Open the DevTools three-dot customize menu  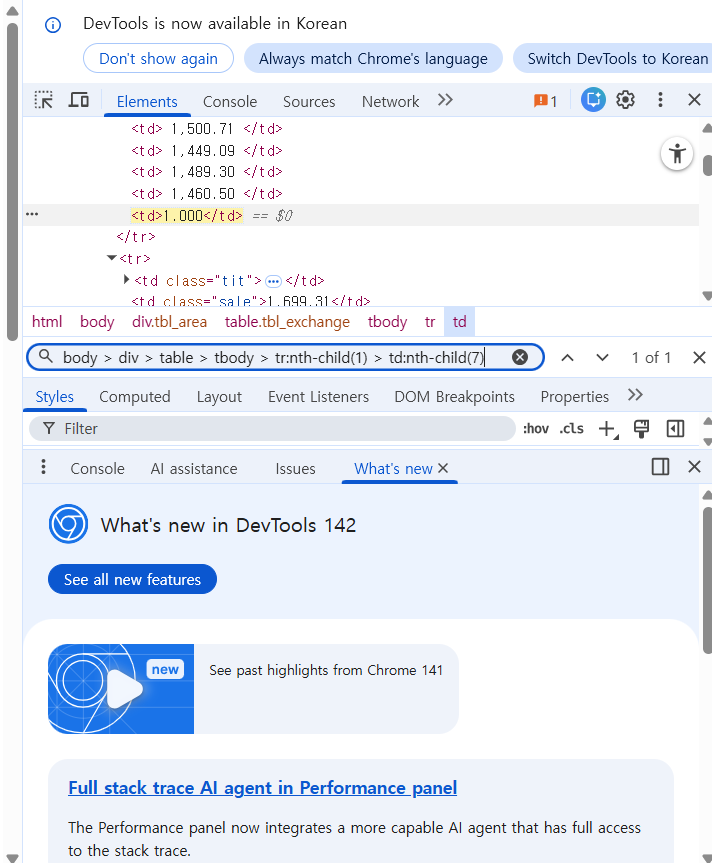coord(660,100)
